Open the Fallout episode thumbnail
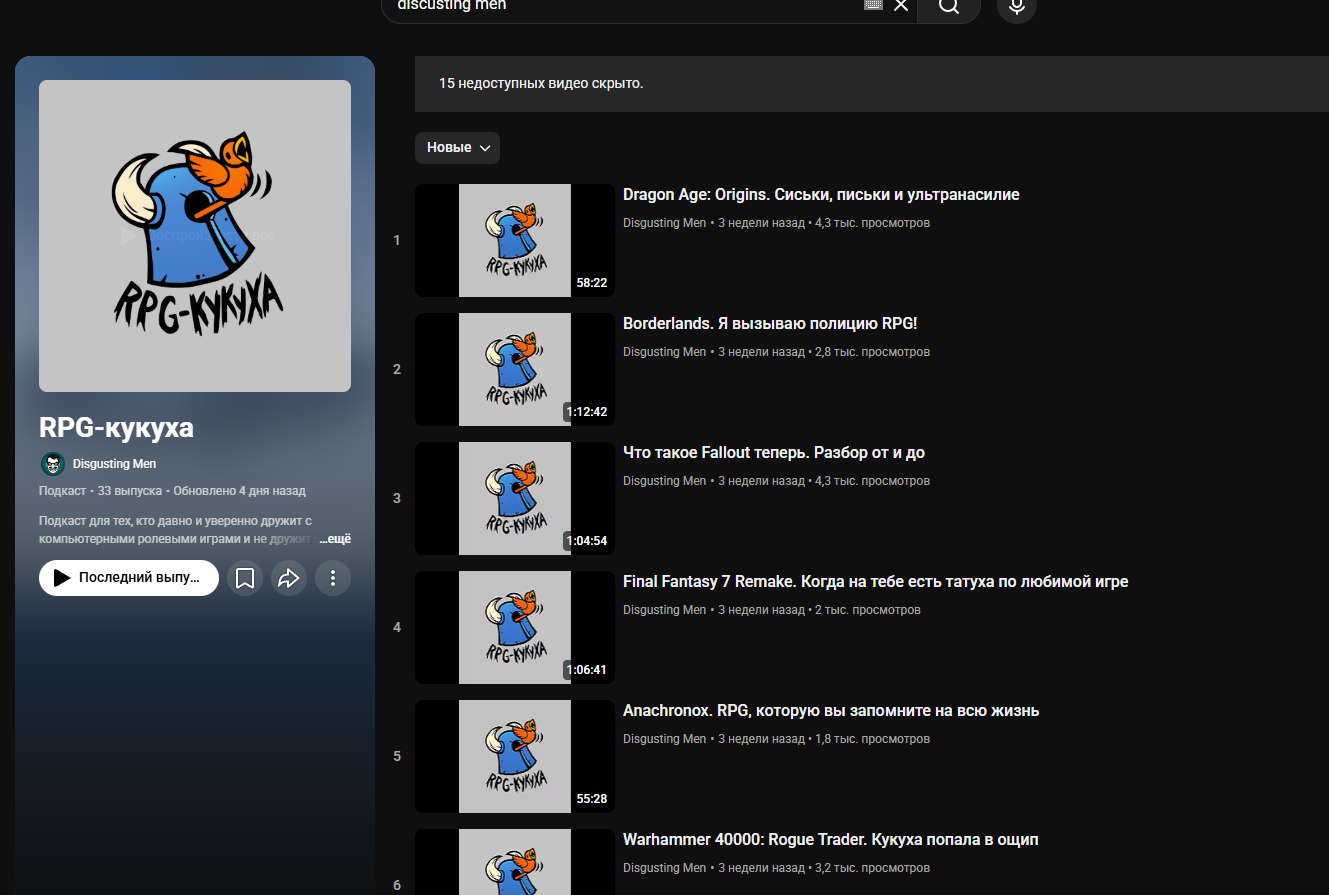This screenshot has width=1329, height=895. [x=514, y=498]
